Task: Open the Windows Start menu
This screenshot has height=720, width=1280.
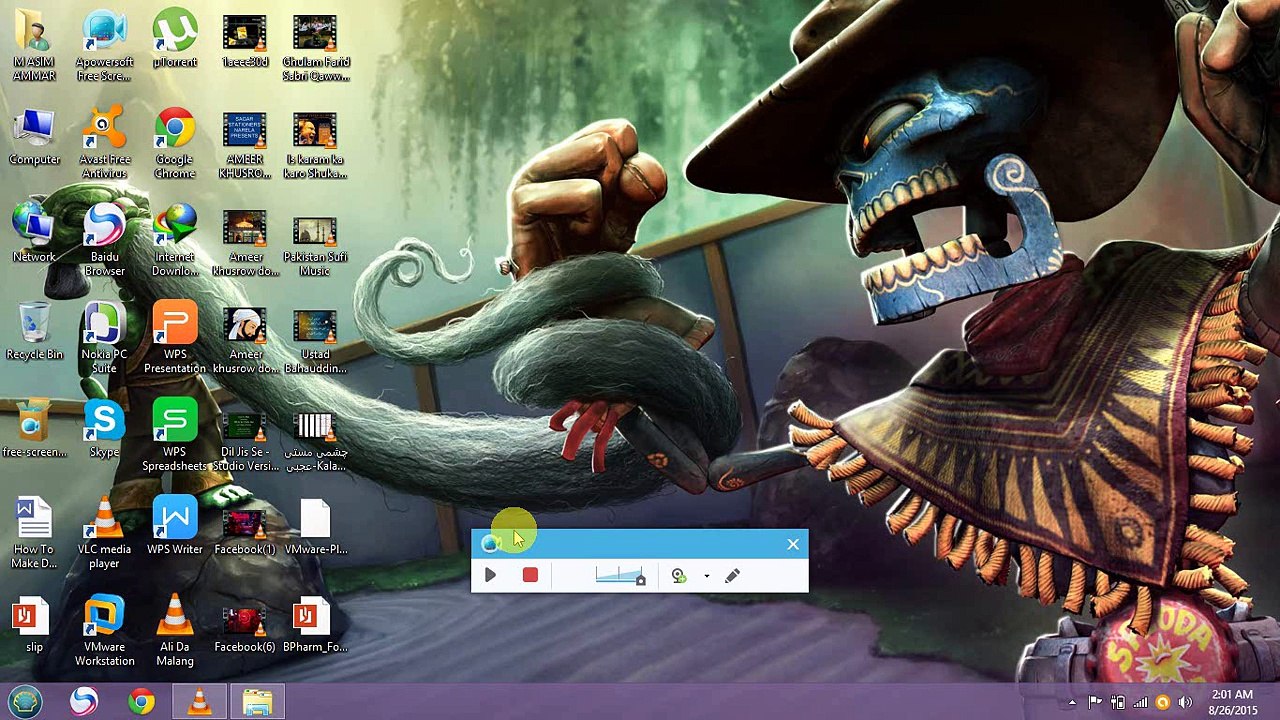Action: point(25,702)
